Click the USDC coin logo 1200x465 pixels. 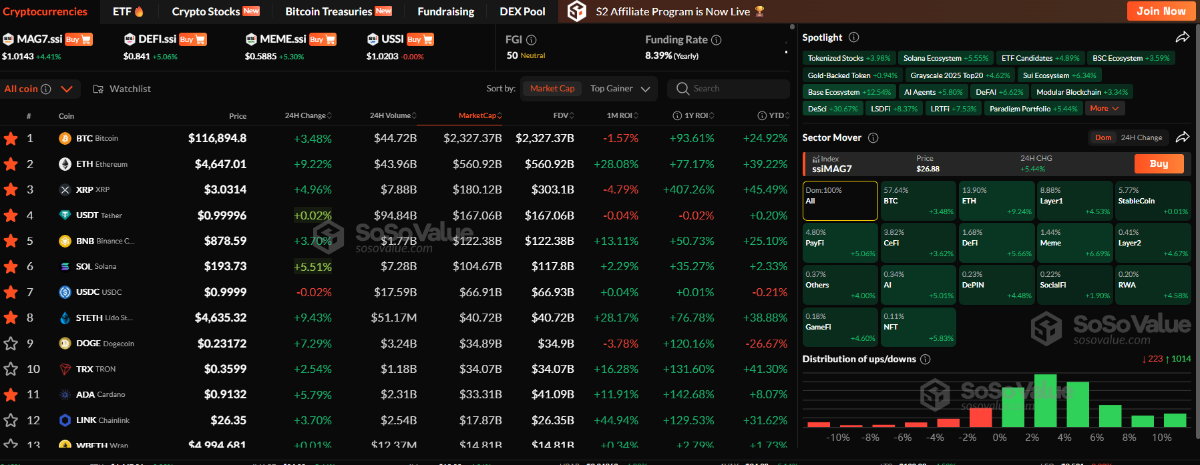click(64, 292)
